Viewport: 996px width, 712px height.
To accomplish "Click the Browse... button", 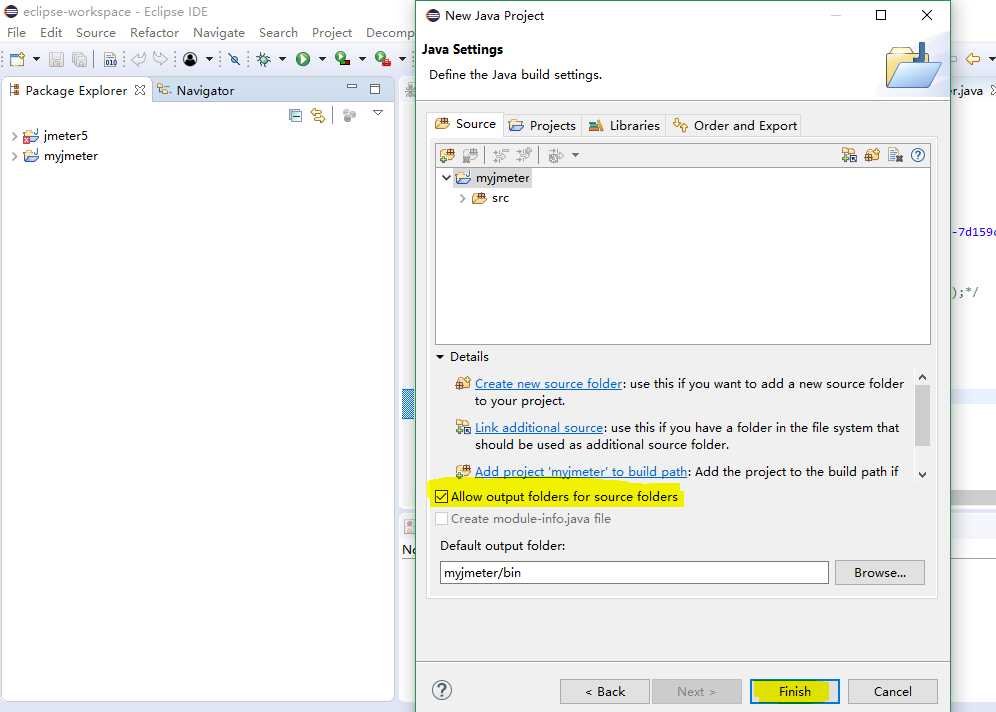I will (880, 572).
